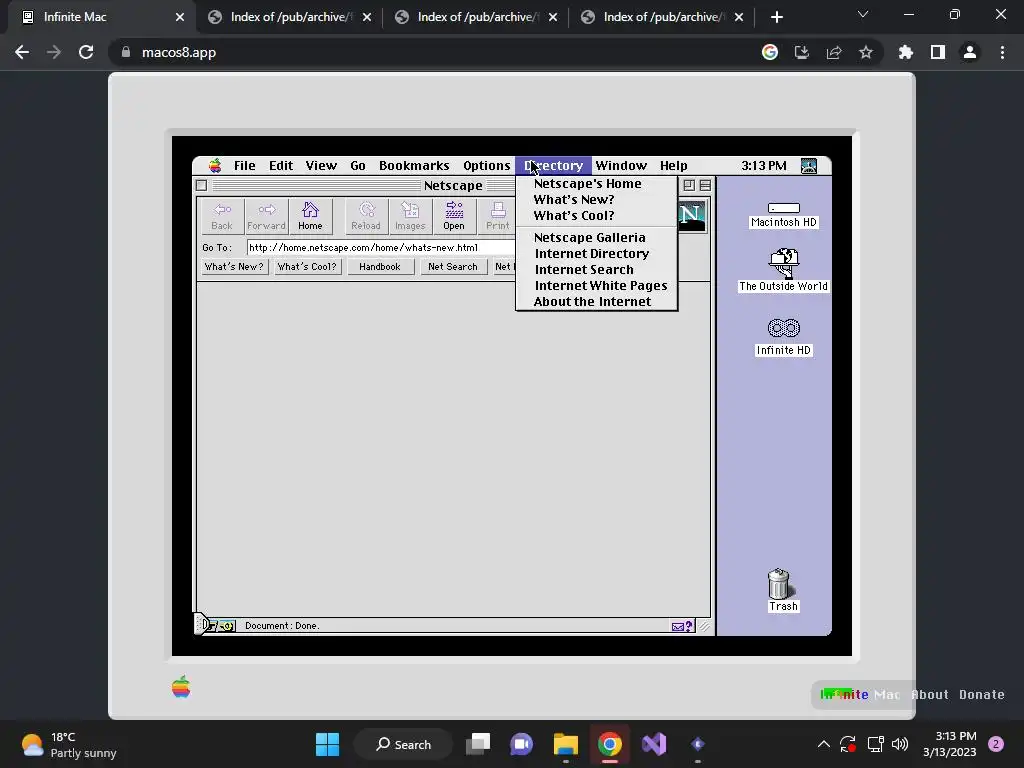Click the Net Search directory button

tap(453, 267)
